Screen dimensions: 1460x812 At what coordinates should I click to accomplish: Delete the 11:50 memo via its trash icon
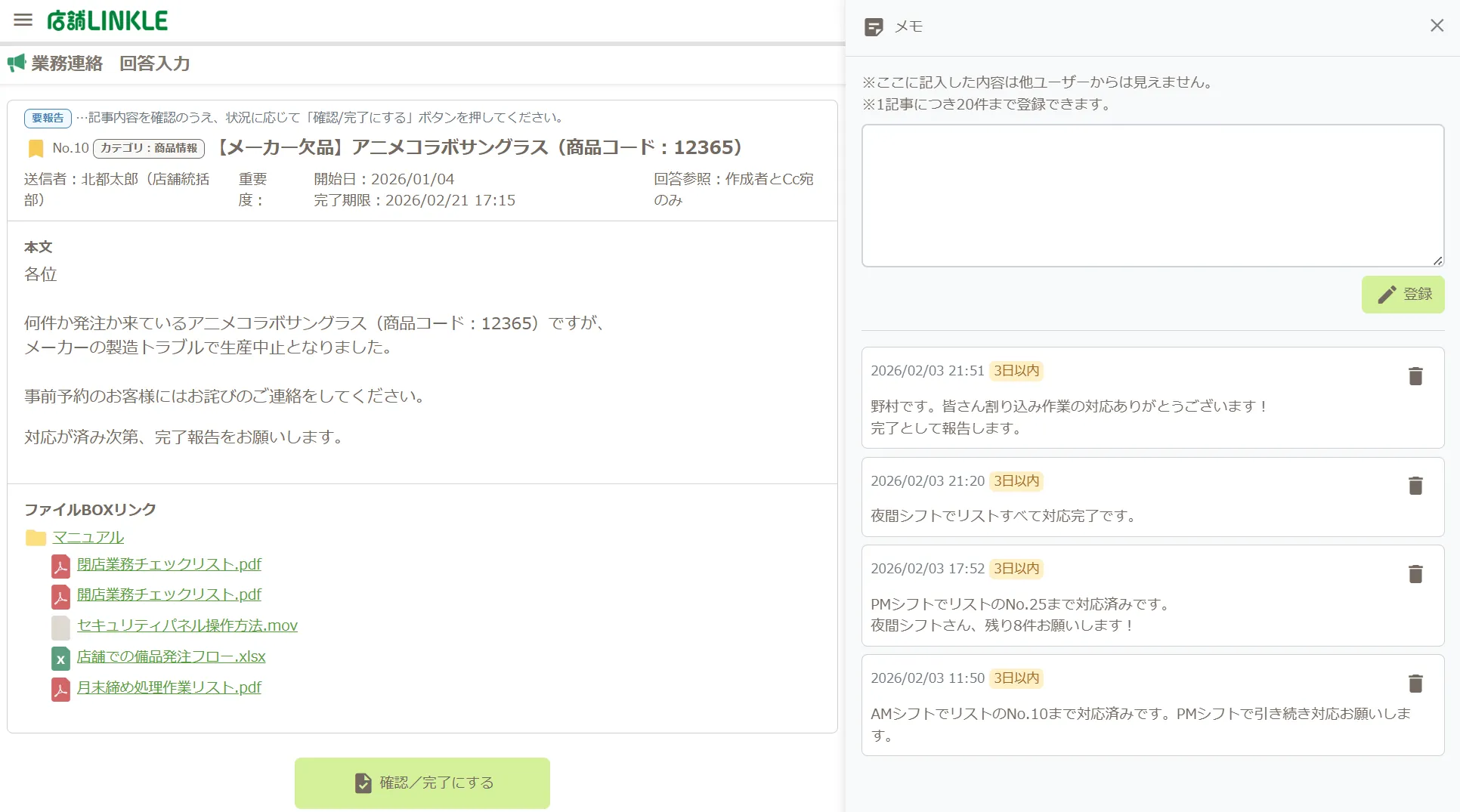click(1415, 683)
